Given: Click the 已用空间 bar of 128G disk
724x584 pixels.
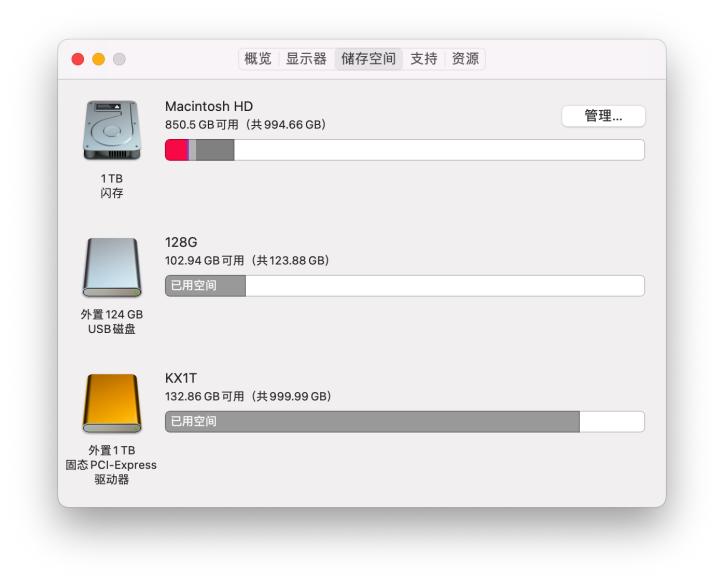Looking at the screenshot, I should click(x=205, y=286).
